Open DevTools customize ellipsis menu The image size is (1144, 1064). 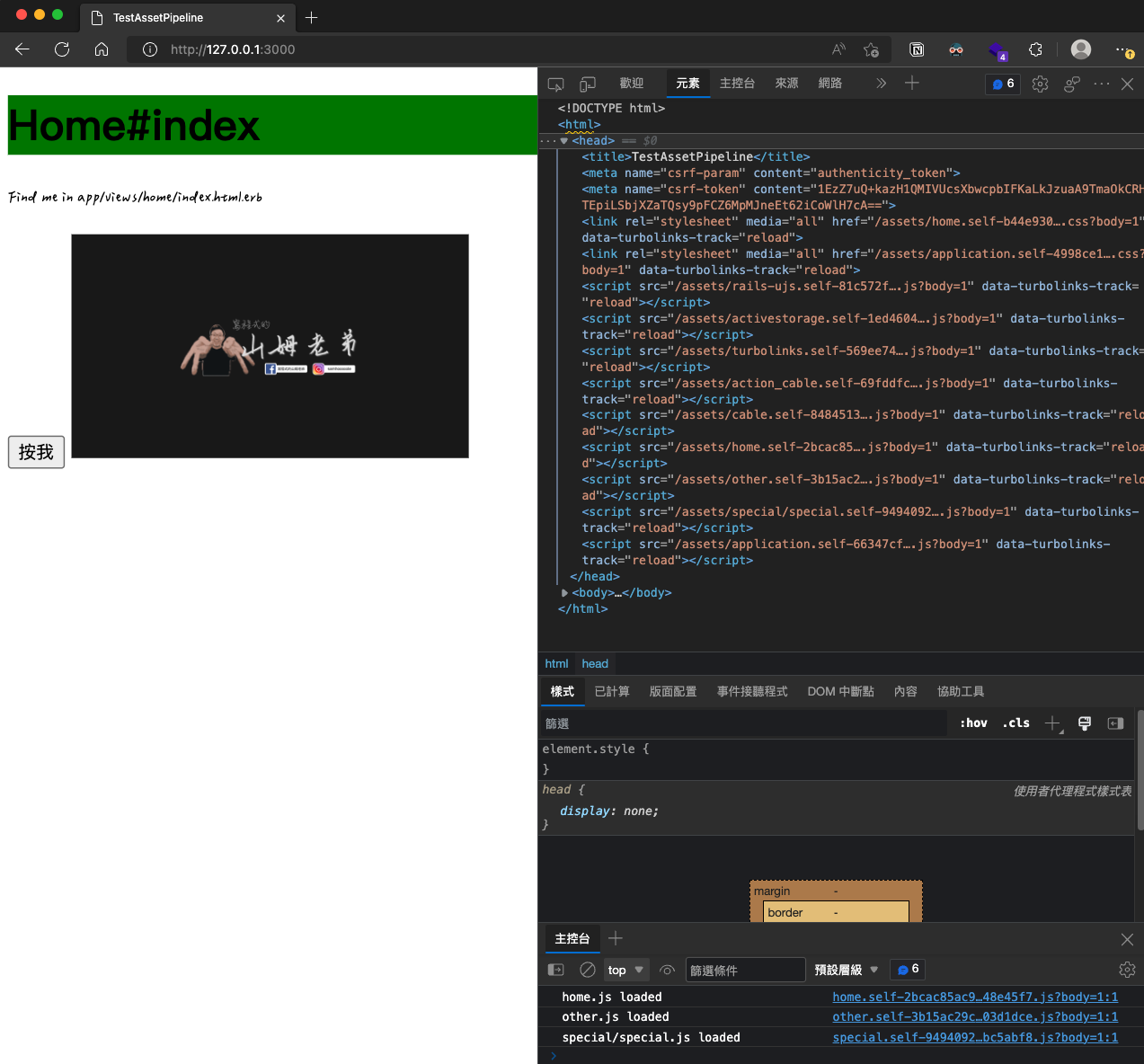coord(1102,84)
